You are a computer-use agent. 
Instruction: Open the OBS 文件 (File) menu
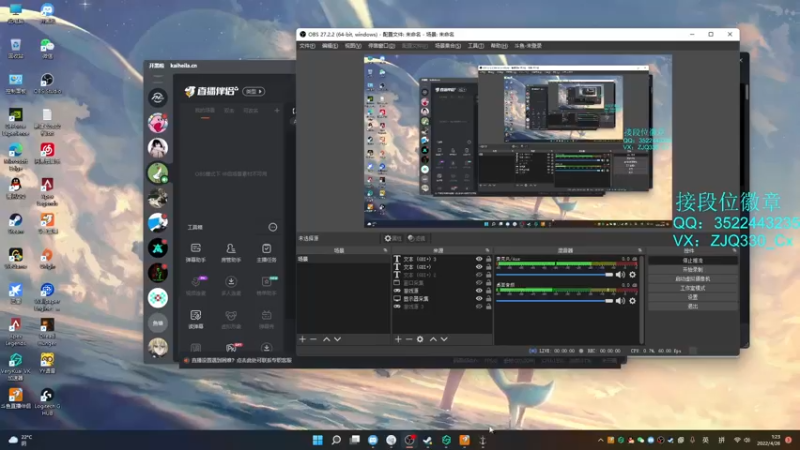click(x=307, y=46)
